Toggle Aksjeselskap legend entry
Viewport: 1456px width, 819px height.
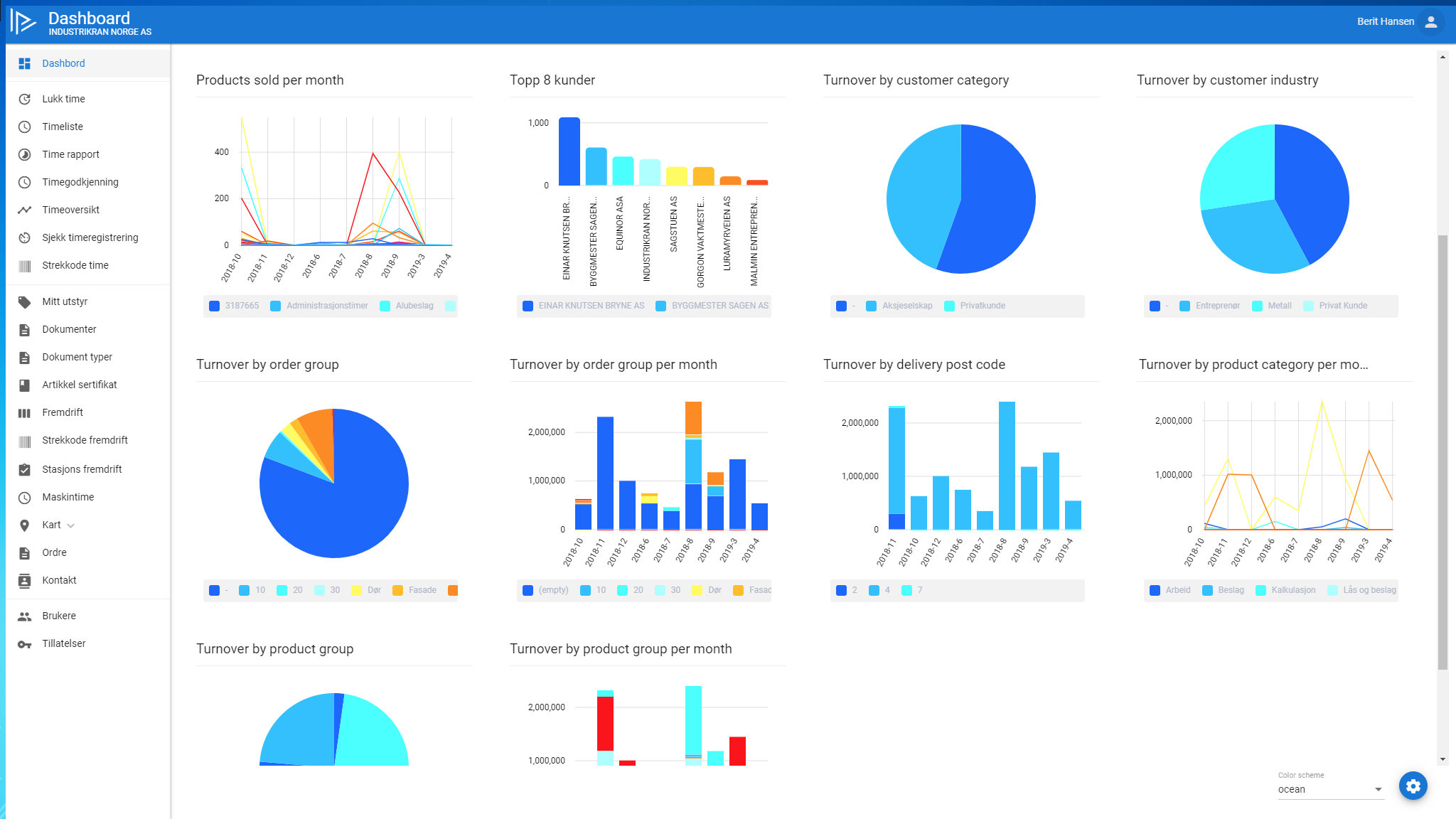click(899, 306)
